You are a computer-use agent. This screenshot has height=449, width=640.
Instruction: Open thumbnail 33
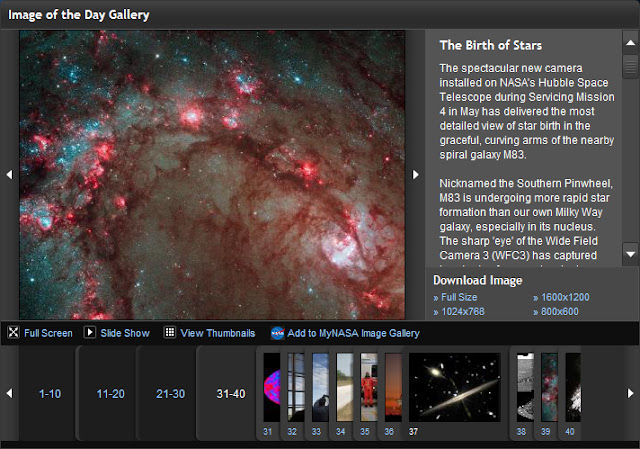(320, 387)
